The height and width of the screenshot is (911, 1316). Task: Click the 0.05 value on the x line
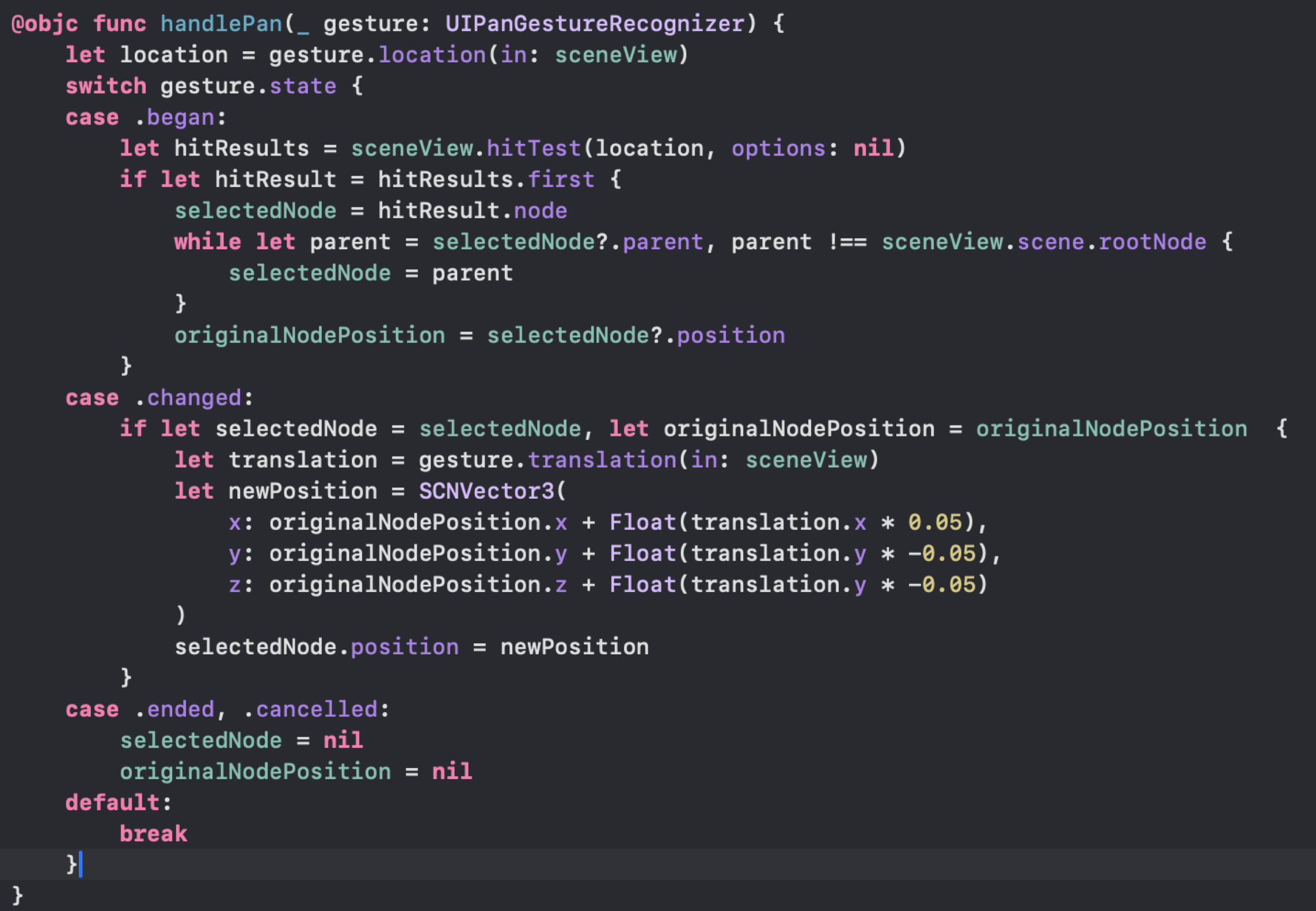(935, 522)
